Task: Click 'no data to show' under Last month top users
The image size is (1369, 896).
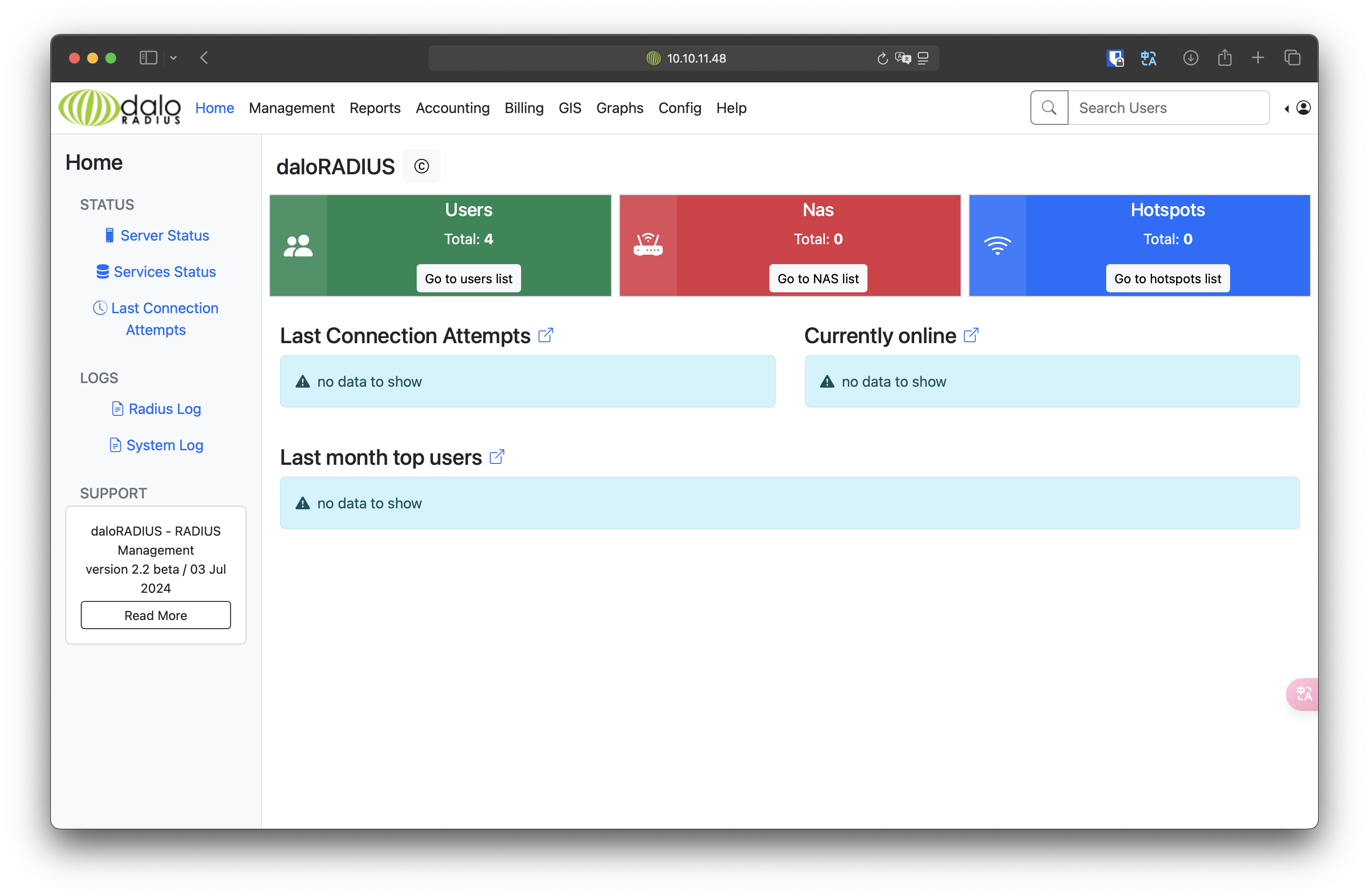Action: click(x=369, y=503)
